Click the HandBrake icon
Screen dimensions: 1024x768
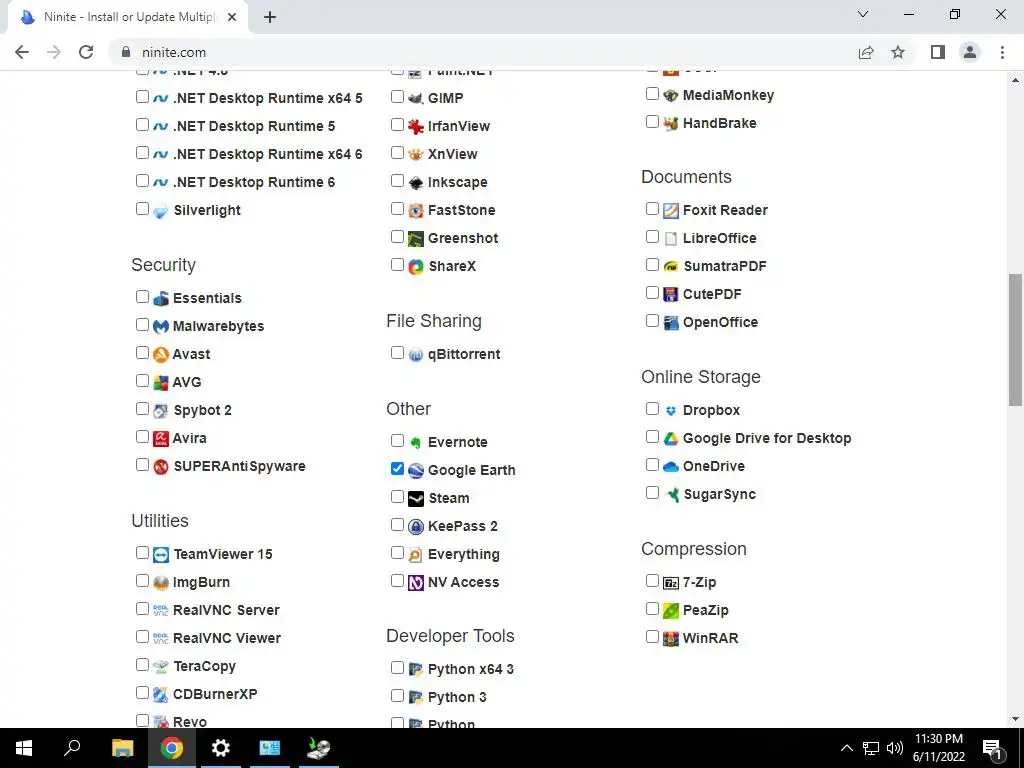[671, 123]
